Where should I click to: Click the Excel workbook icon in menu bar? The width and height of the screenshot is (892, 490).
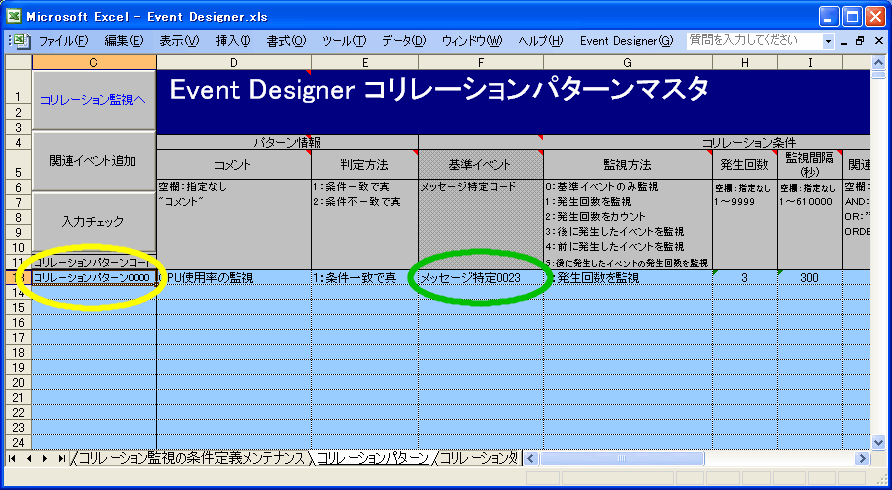[x=23, y=41]
